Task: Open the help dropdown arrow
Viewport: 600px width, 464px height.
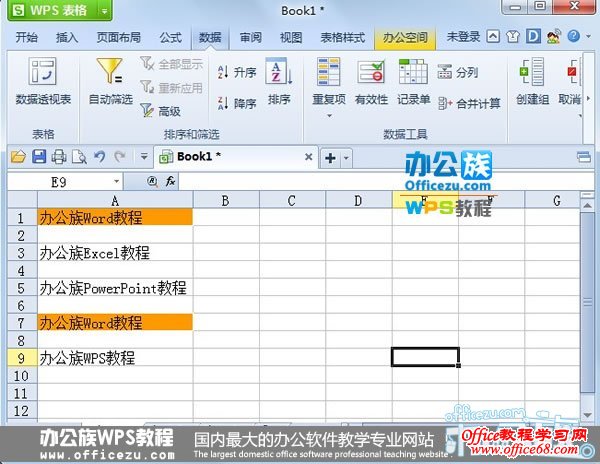Action: tap(588, 37)
